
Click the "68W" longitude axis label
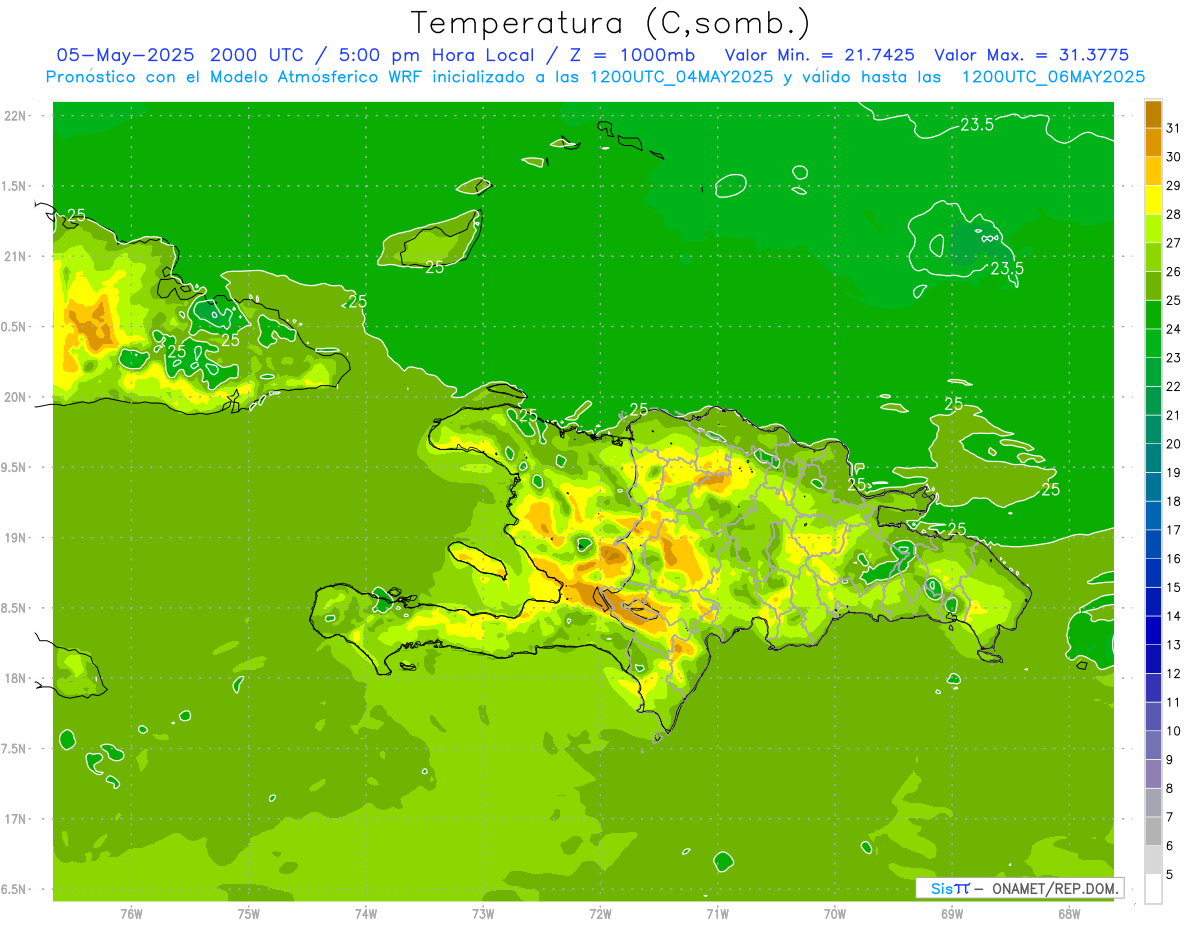1069,913
